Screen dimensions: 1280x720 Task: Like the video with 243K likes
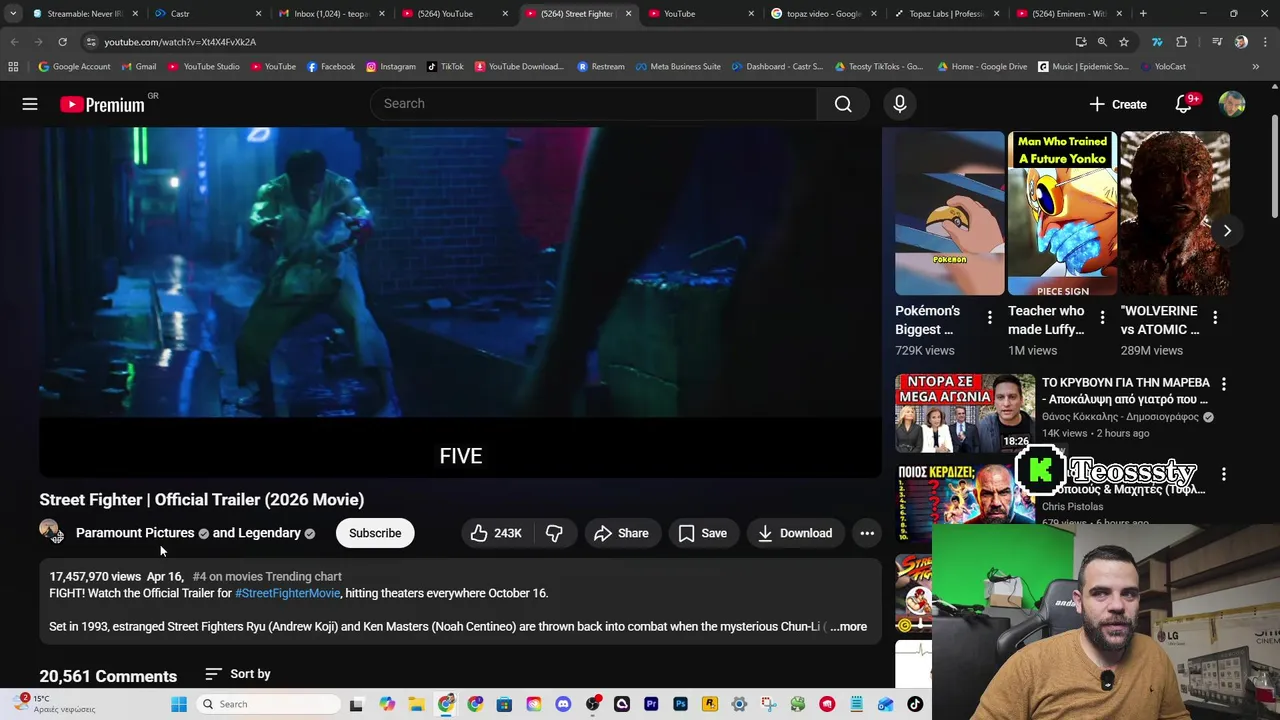tap(496, 533)
